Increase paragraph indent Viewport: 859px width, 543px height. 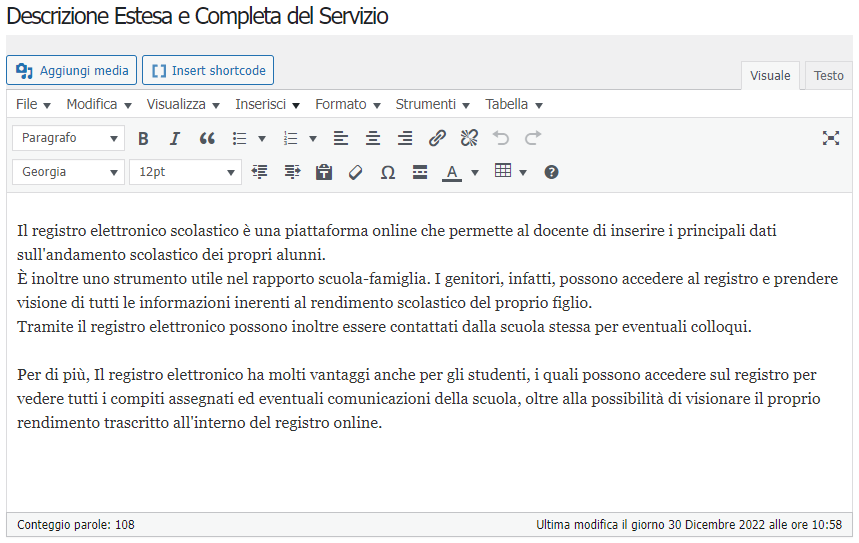pyautogui.click(x=292, y=172)
